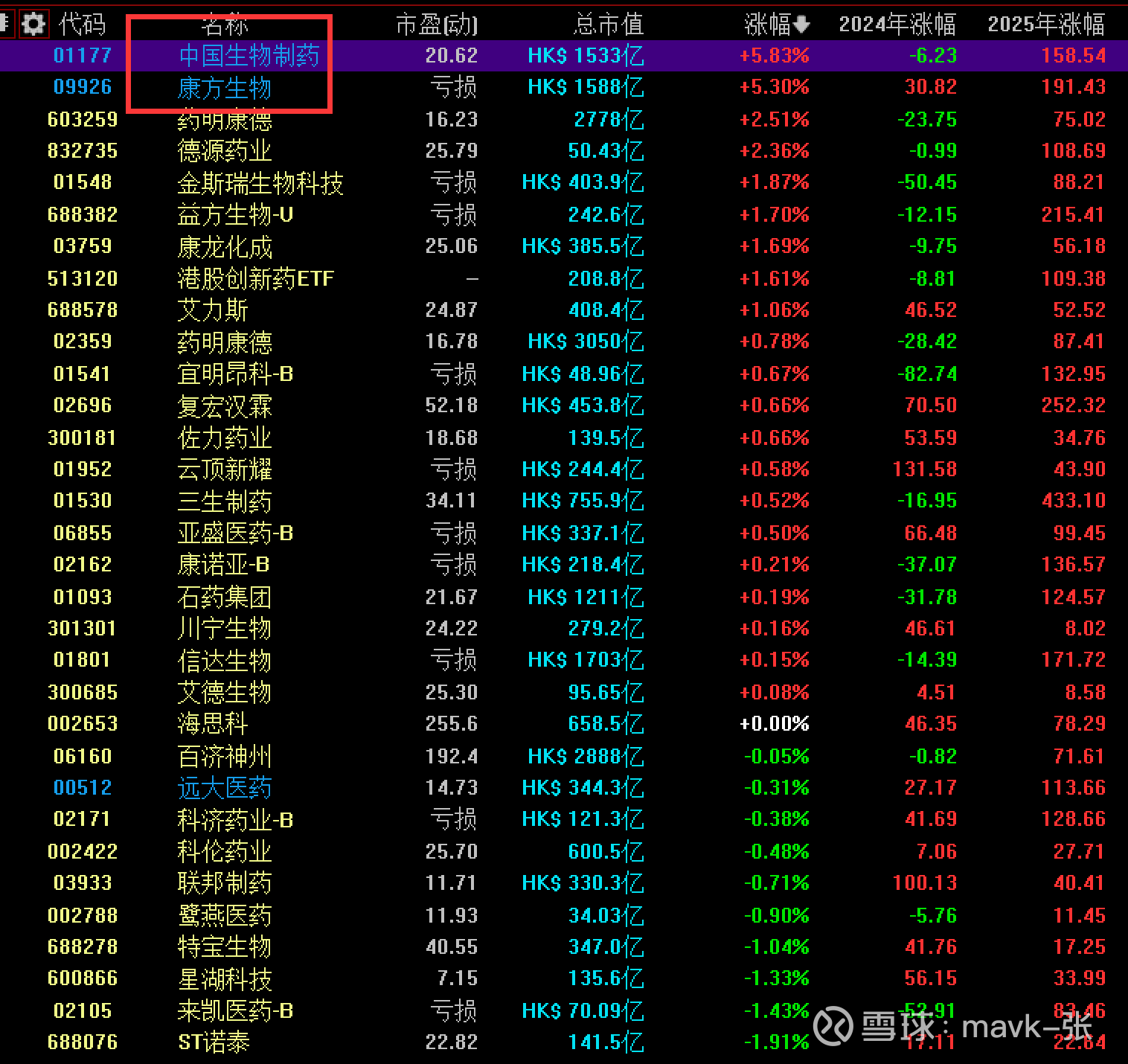The width and height of the screenshot is (1128, 1064).
Task: Click the 433.10 value for 三生制药
Action: [1074, 501]
